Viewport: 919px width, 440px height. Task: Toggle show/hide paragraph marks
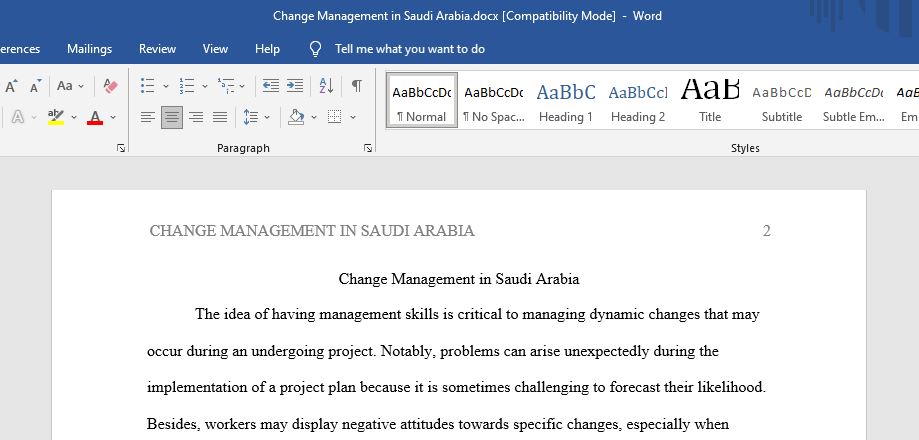[x=356, y=86]
